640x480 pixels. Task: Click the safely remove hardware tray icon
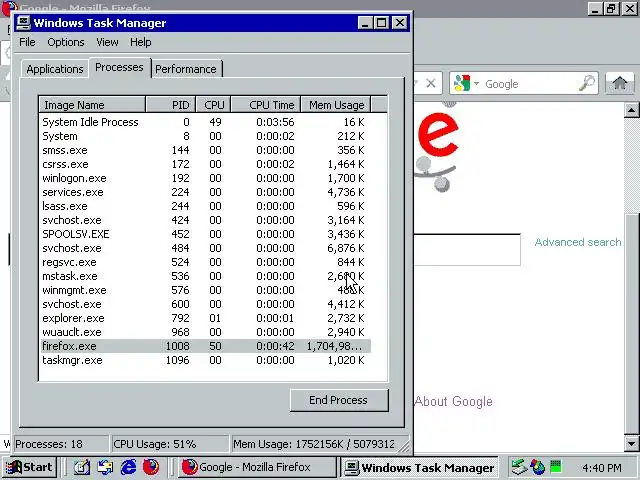pyautogui.click(x=519, y=467)
